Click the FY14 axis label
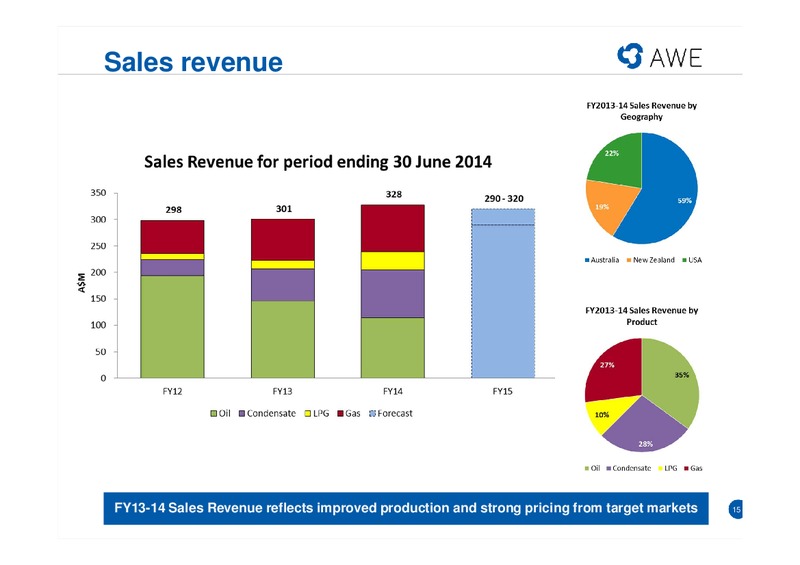This screenshot has width=800, height=565. click(393, 391)
